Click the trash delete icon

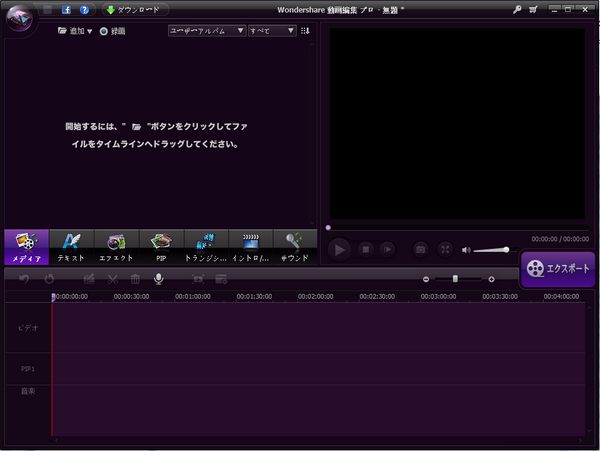[135, 279]
